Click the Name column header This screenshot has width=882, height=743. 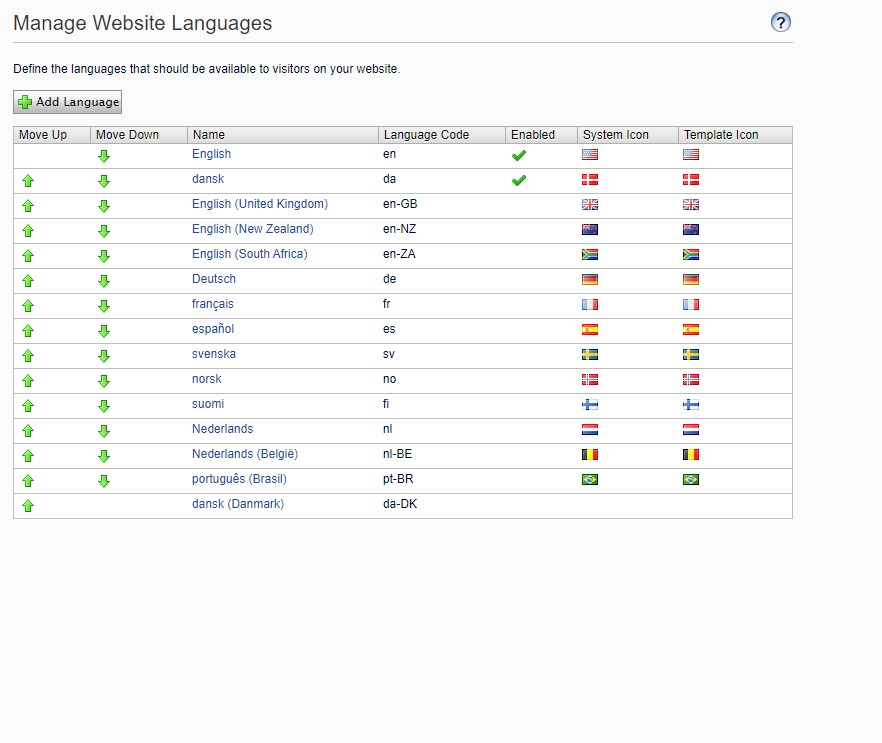[x=209, y=135]
